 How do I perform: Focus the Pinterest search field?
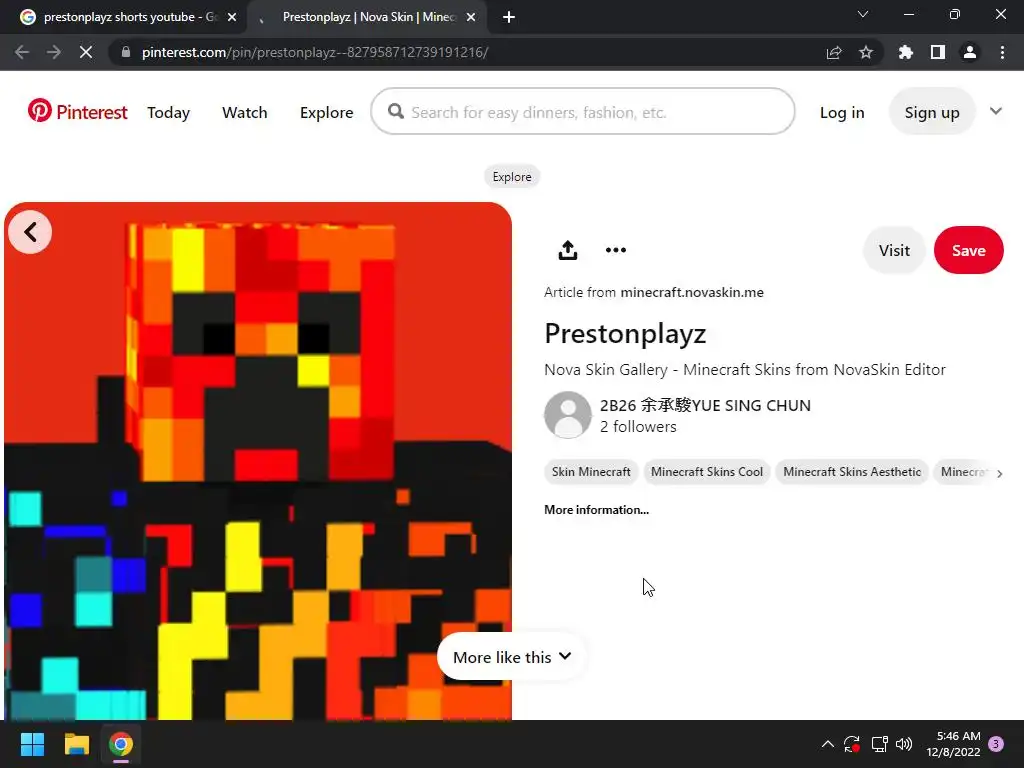(x=583, y=112)
